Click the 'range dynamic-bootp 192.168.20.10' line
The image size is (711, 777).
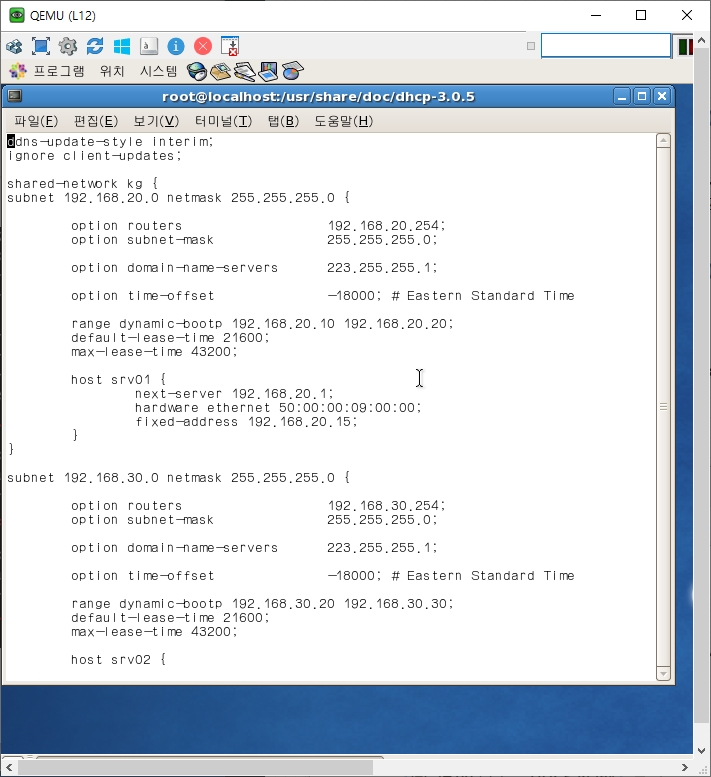[x=262, y=324]
